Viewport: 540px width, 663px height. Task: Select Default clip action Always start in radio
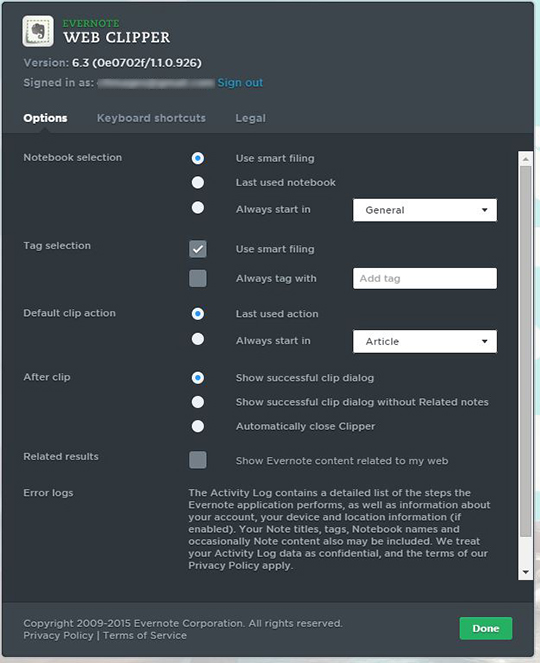coord(197,339)
